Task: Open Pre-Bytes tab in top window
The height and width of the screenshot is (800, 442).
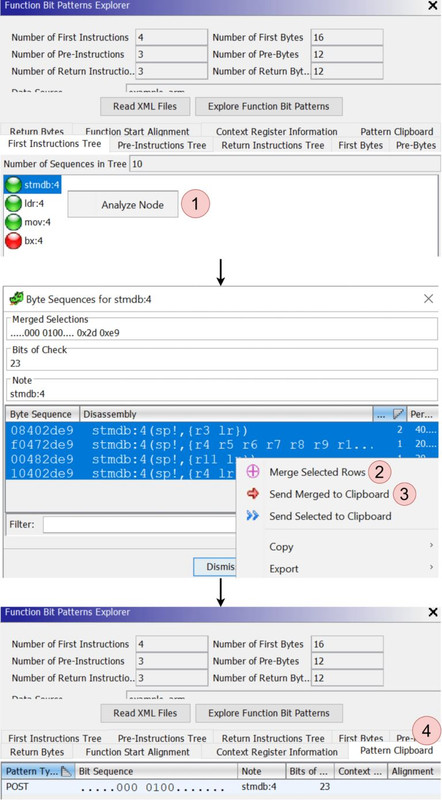Action: point(415,145)
